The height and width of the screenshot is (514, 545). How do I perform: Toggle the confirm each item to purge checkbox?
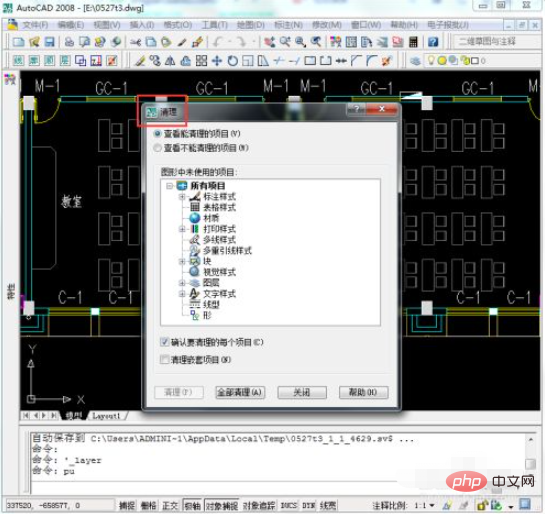164,342
